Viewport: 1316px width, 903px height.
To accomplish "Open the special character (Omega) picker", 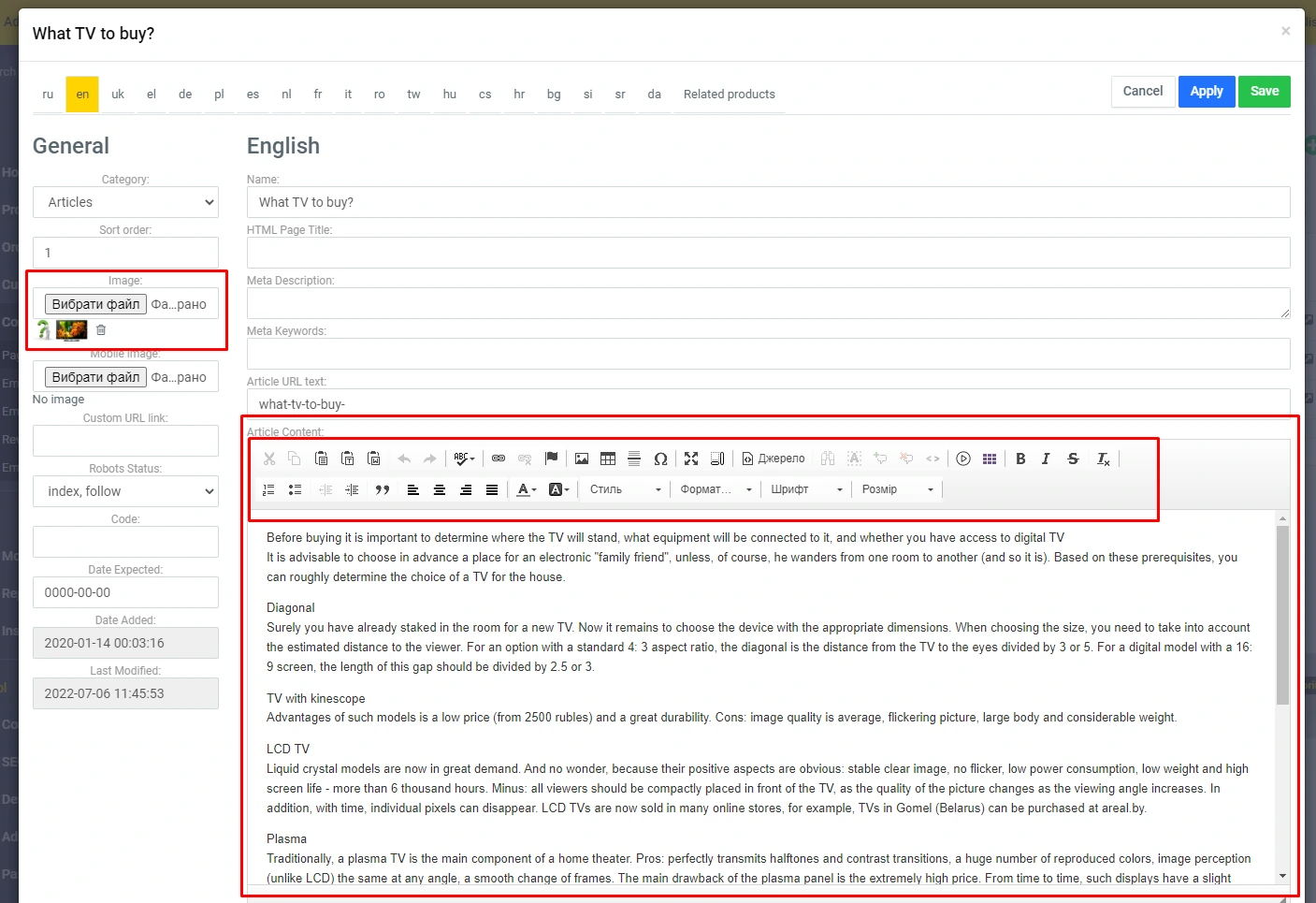I will click(x=660, y=459).
